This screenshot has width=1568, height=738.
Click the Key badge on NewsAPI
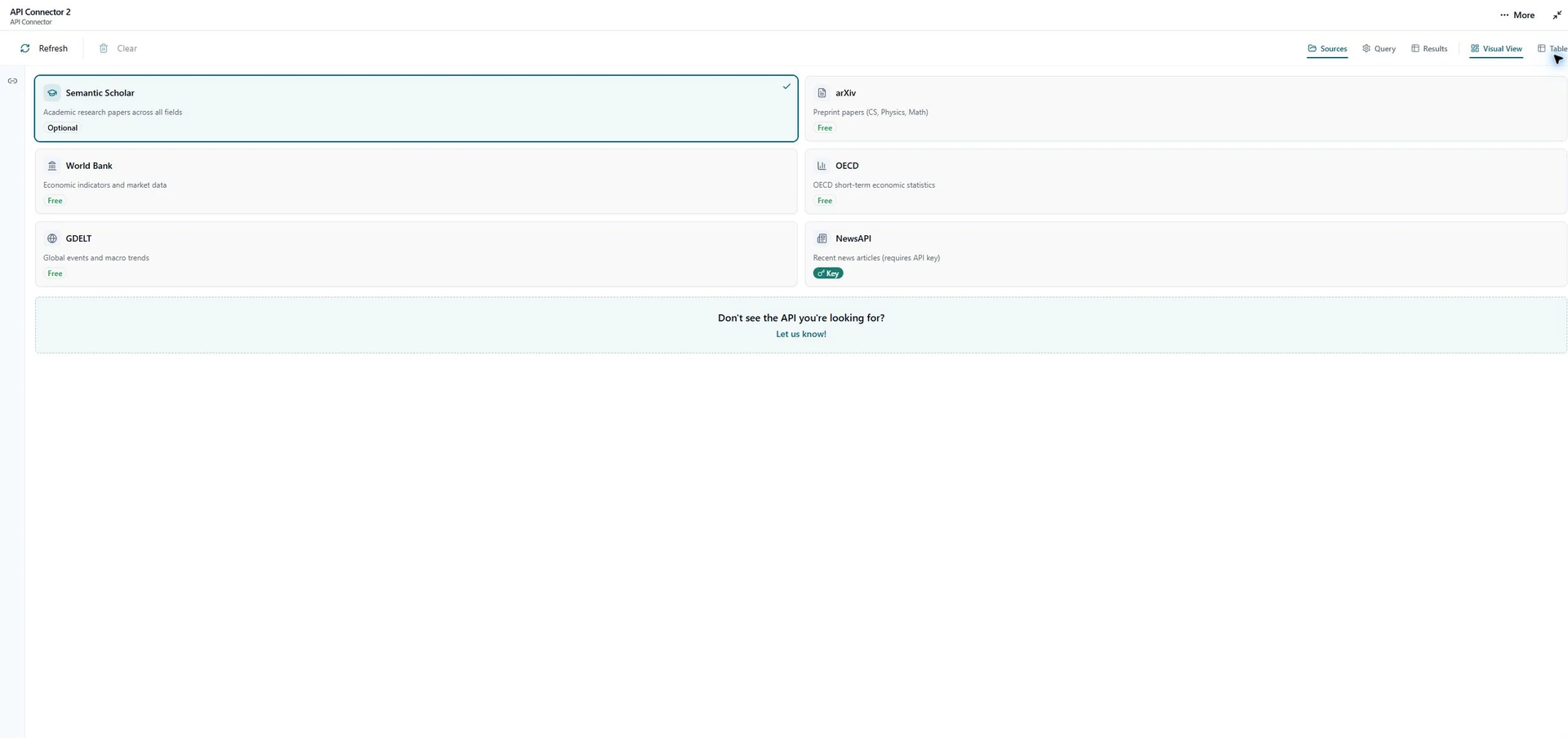[x=828, y=273]
